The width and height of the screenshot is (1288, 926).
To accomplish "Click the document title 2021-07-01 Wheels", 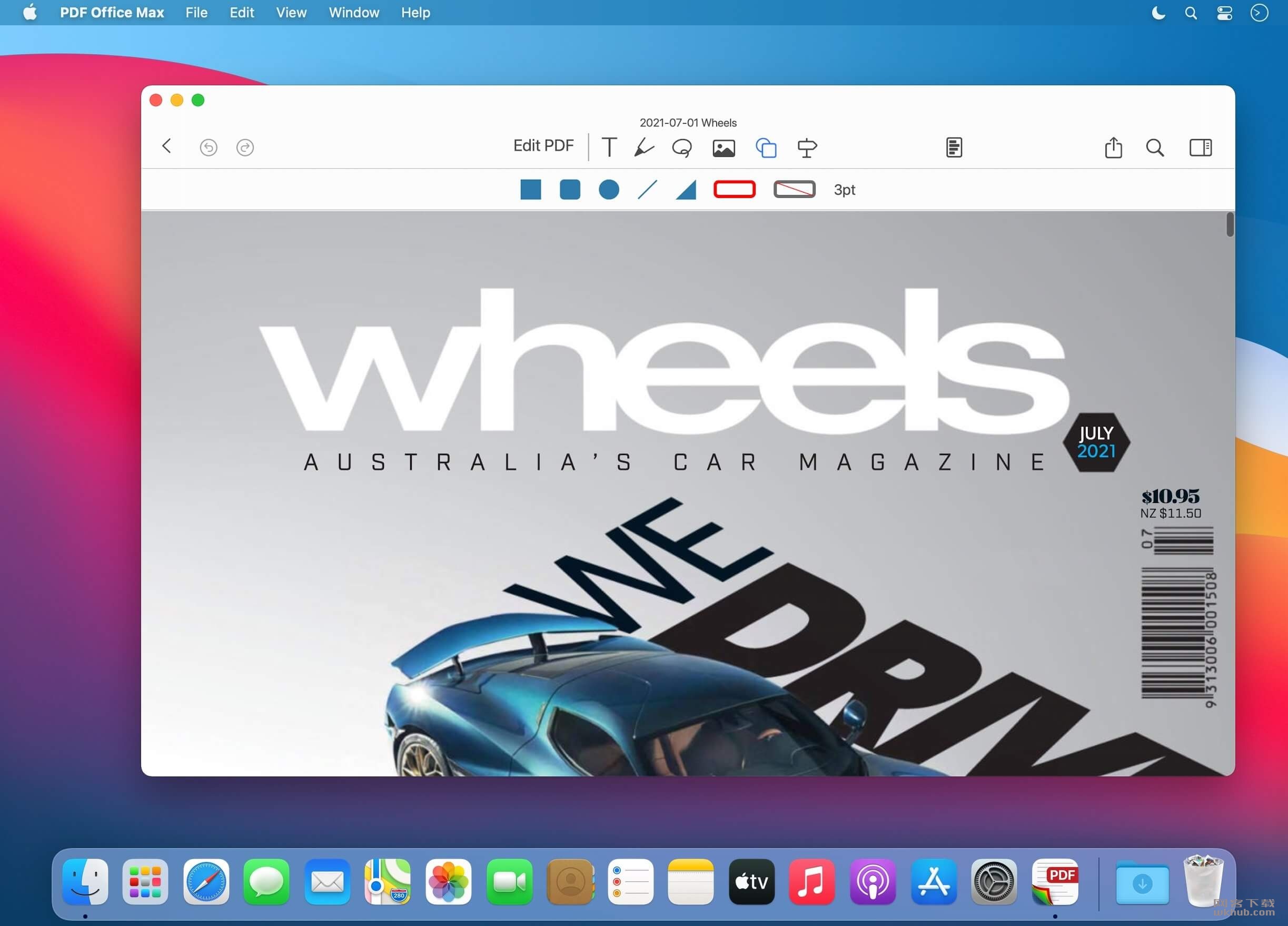I will [x=688, y=123].
